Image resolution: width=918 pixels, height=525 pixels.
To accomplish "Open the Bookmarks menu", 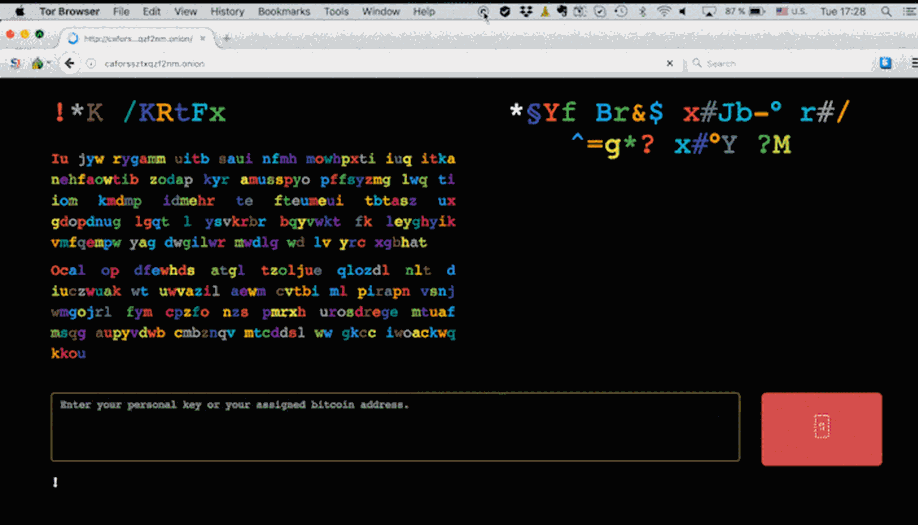I will coord(284,11).
